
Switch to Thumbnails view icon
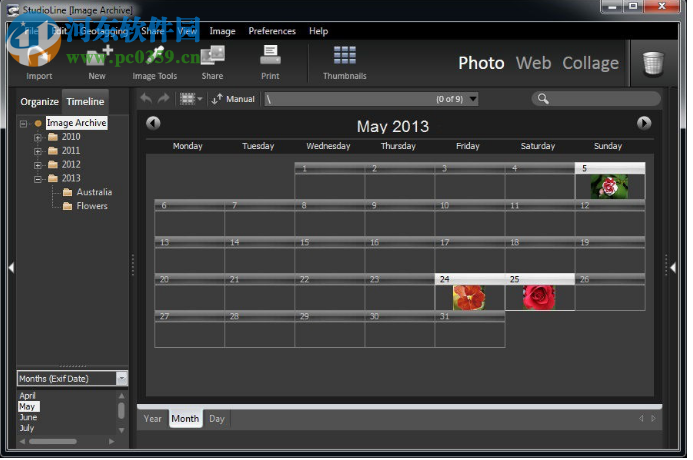point(345,62)
